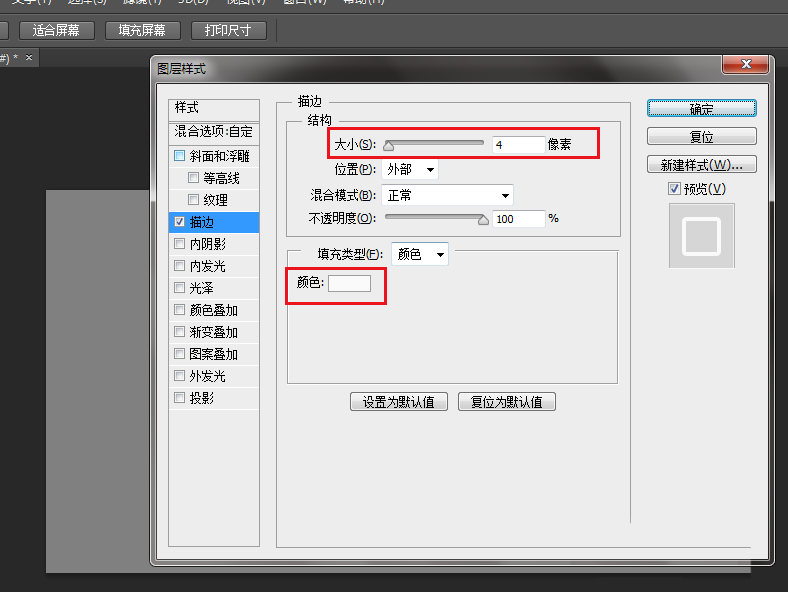Click the 填充屏幕 toolbar button

(142, 31)
